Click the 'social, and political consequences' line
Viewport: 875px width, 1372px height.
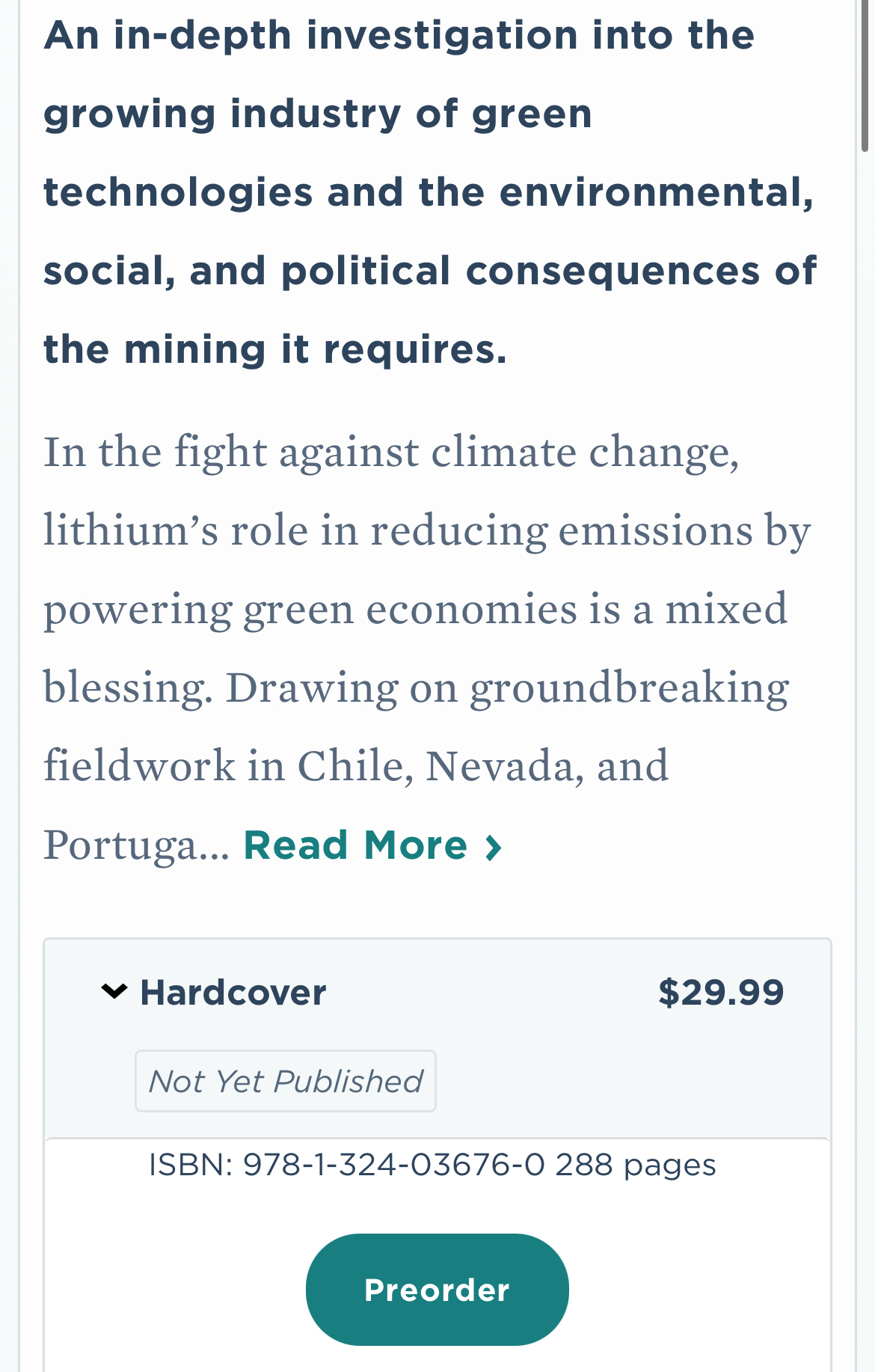point(429,271)
